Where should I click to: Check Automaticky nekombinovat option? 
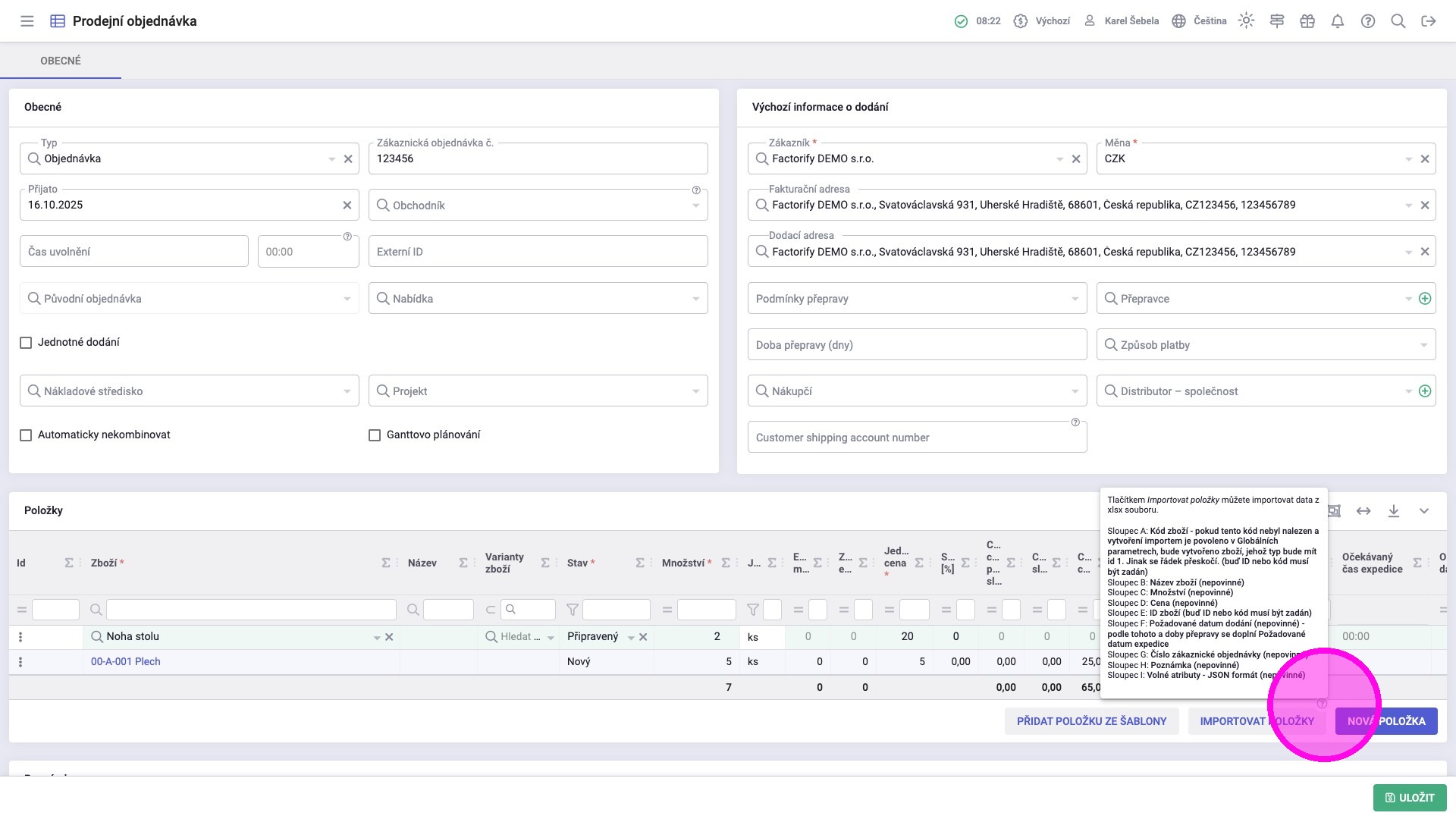pos(26,435)
